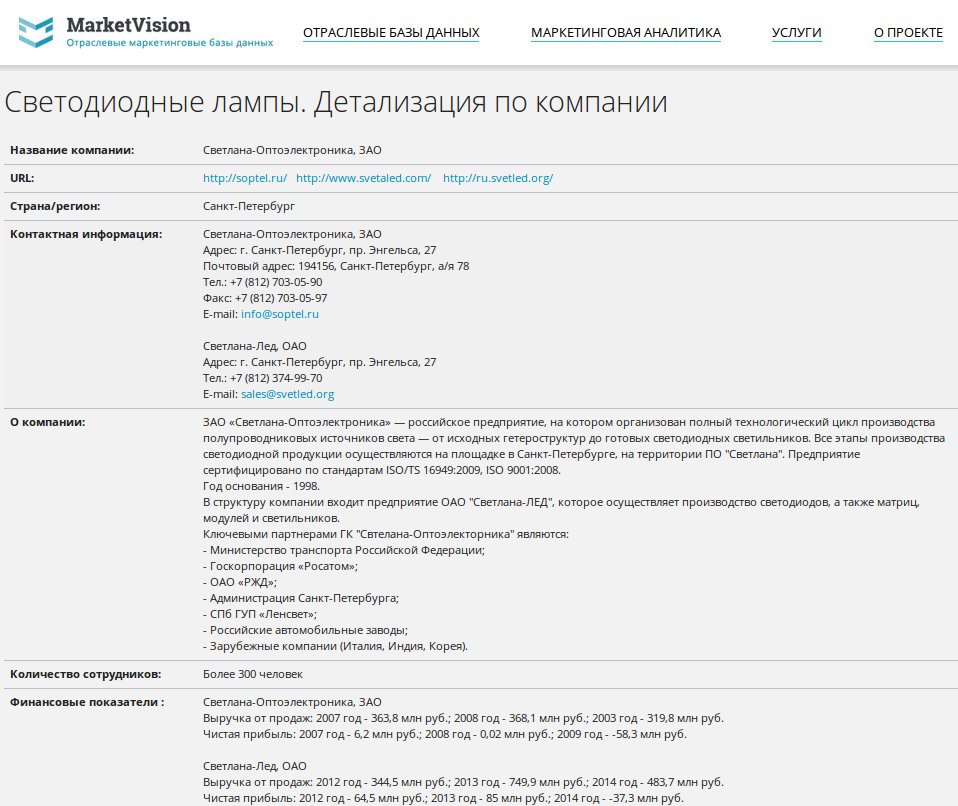Screen dimensions: 958x806
Task: Select the Администрация Санкт-Петербурга item
Action: pyautogui.click(x=301, y=598)
